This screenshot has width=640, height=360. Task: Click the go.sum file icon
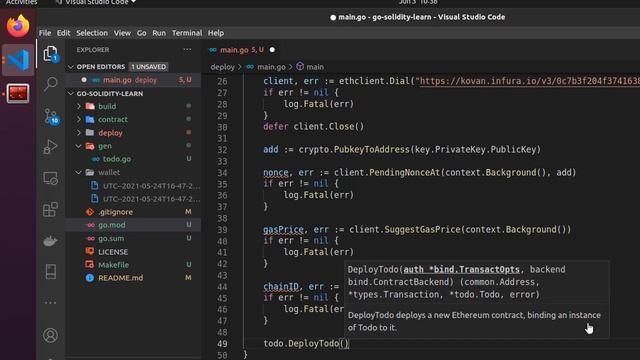coord(91,238)
